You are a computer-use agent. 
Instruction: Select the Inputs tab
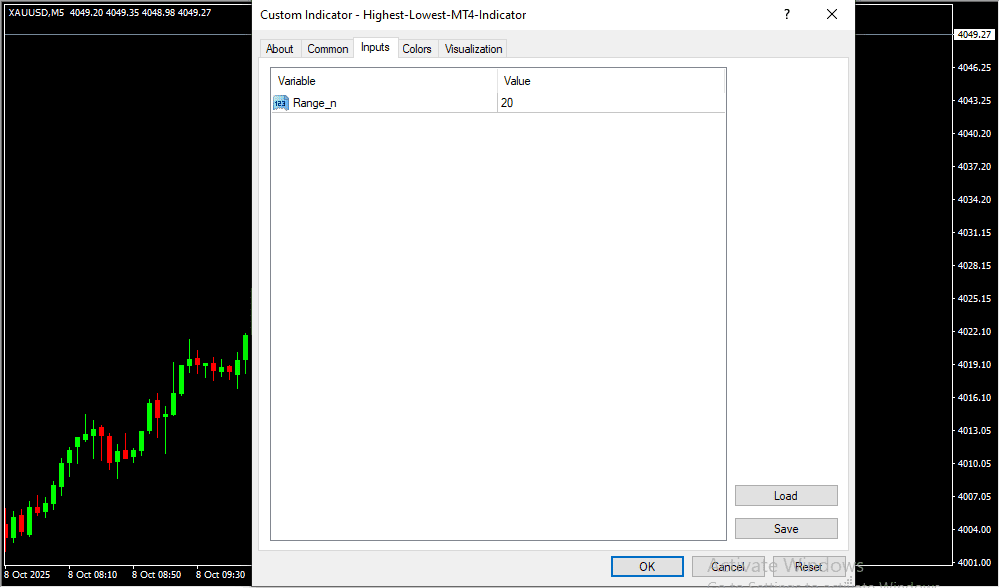click(375, 48)
